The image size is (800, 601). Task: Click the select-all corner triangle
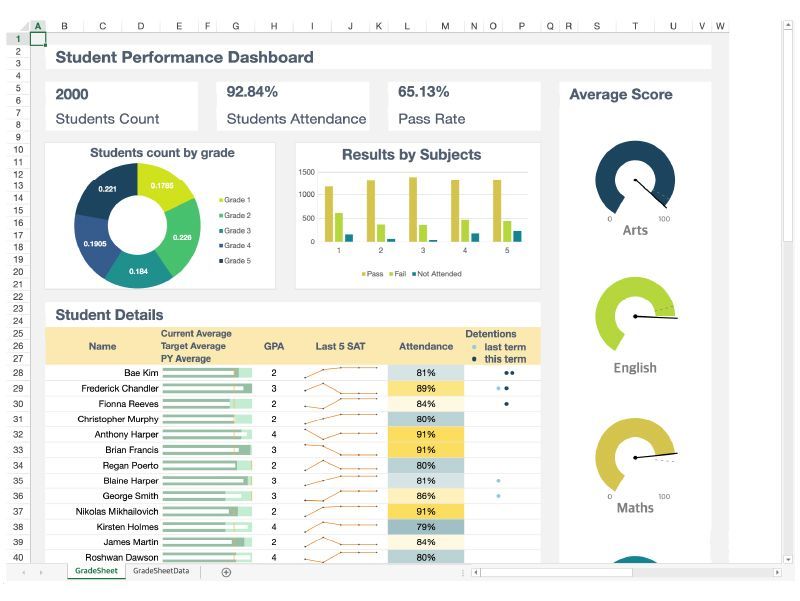pyautogui.click(x=24, y=26)
